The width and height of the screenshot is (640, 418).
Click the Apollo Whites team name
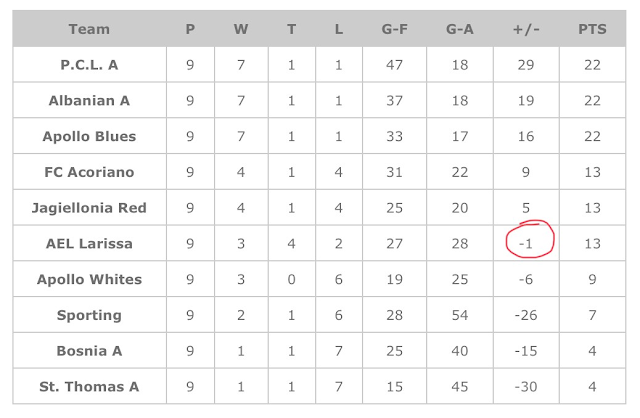[x=89, y=279]
